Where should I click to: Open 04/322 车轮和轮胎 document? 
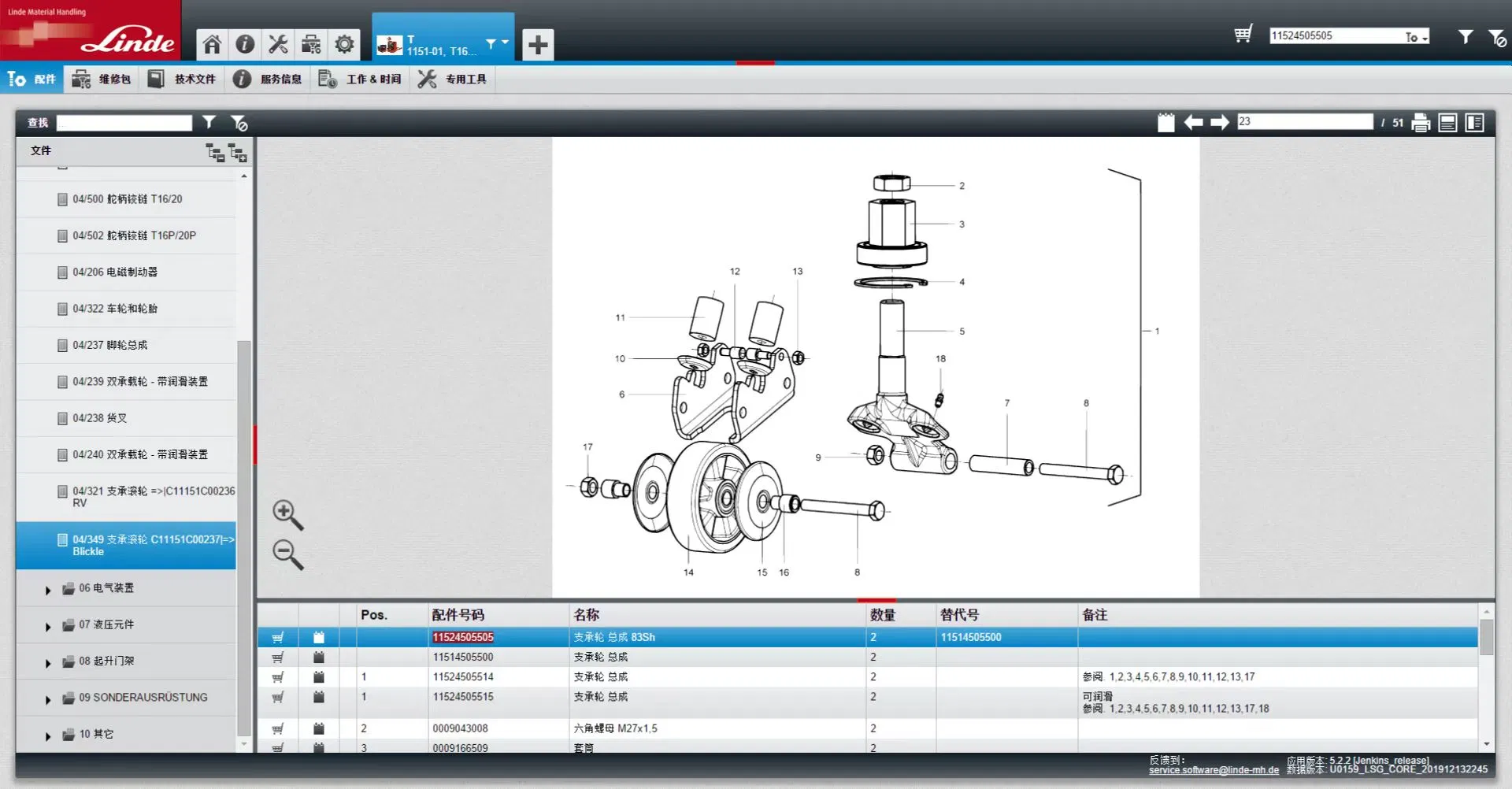[126, 309]
